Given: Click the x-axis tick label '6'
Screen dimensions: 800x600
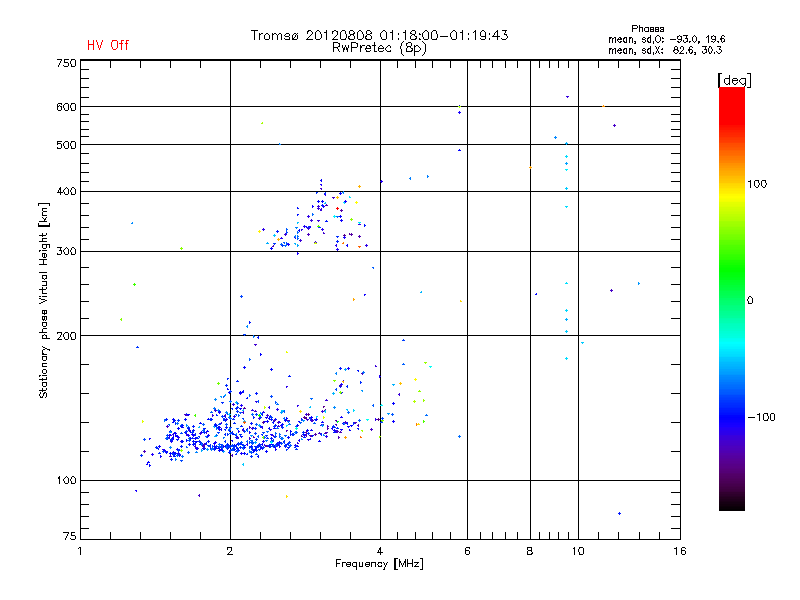Looking at the screenshot, I should click(467, 551).
